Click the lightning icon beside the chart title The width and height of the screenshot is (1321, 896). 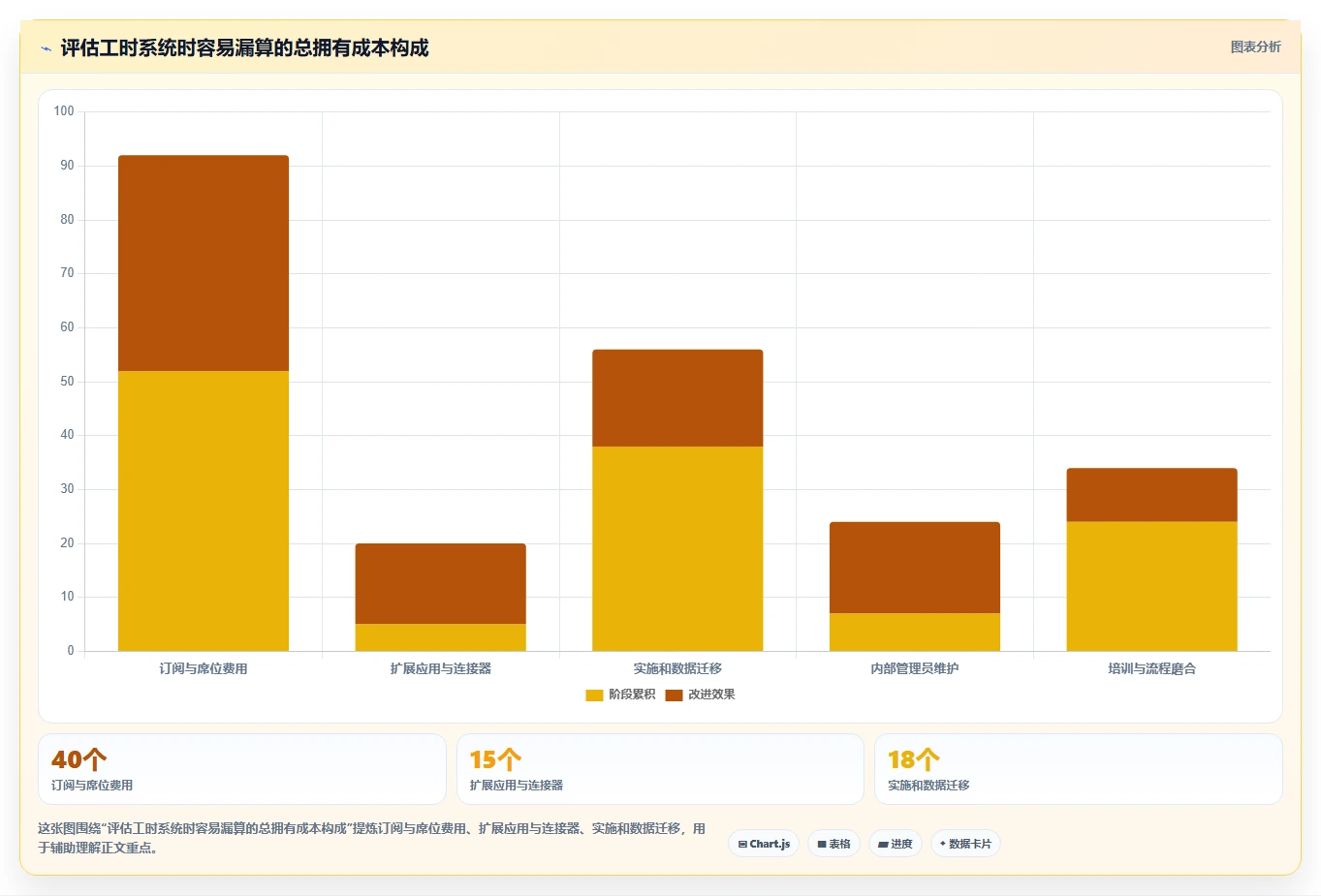(x=46, y=48)
